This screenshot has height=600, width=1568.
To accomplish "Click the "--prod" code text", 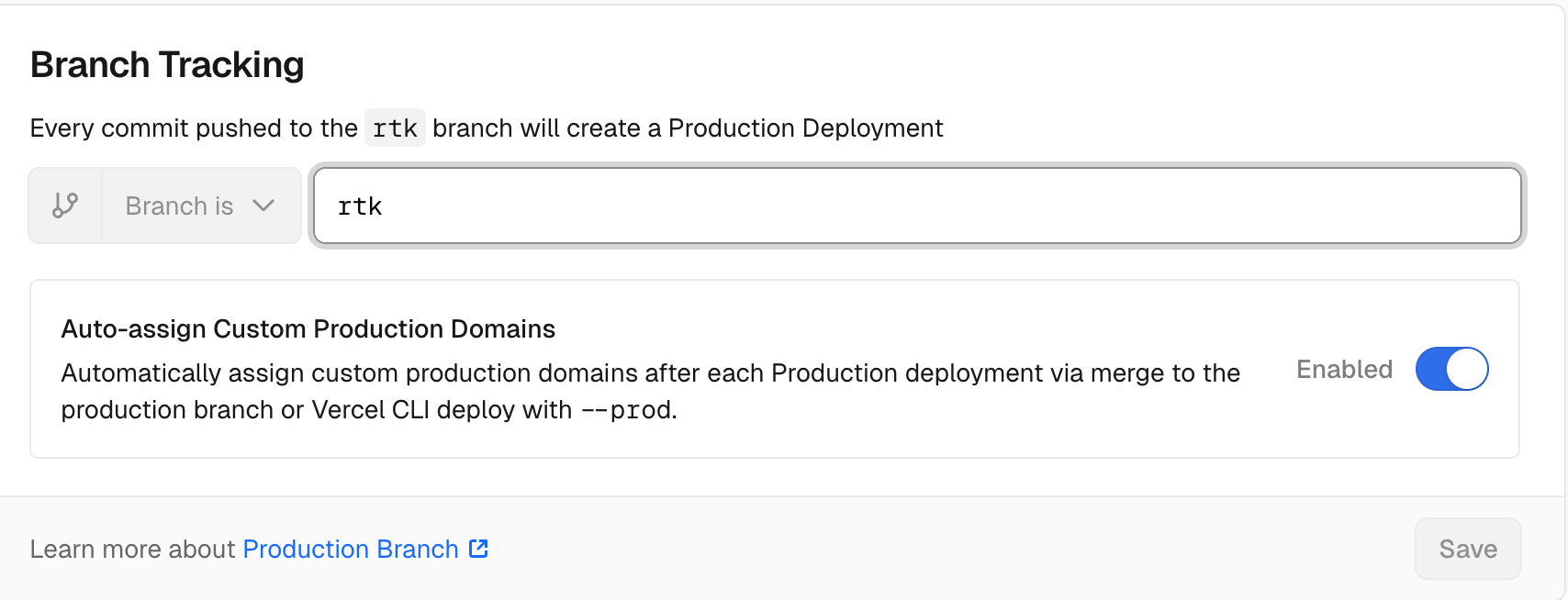I will (x=628, y=410).
